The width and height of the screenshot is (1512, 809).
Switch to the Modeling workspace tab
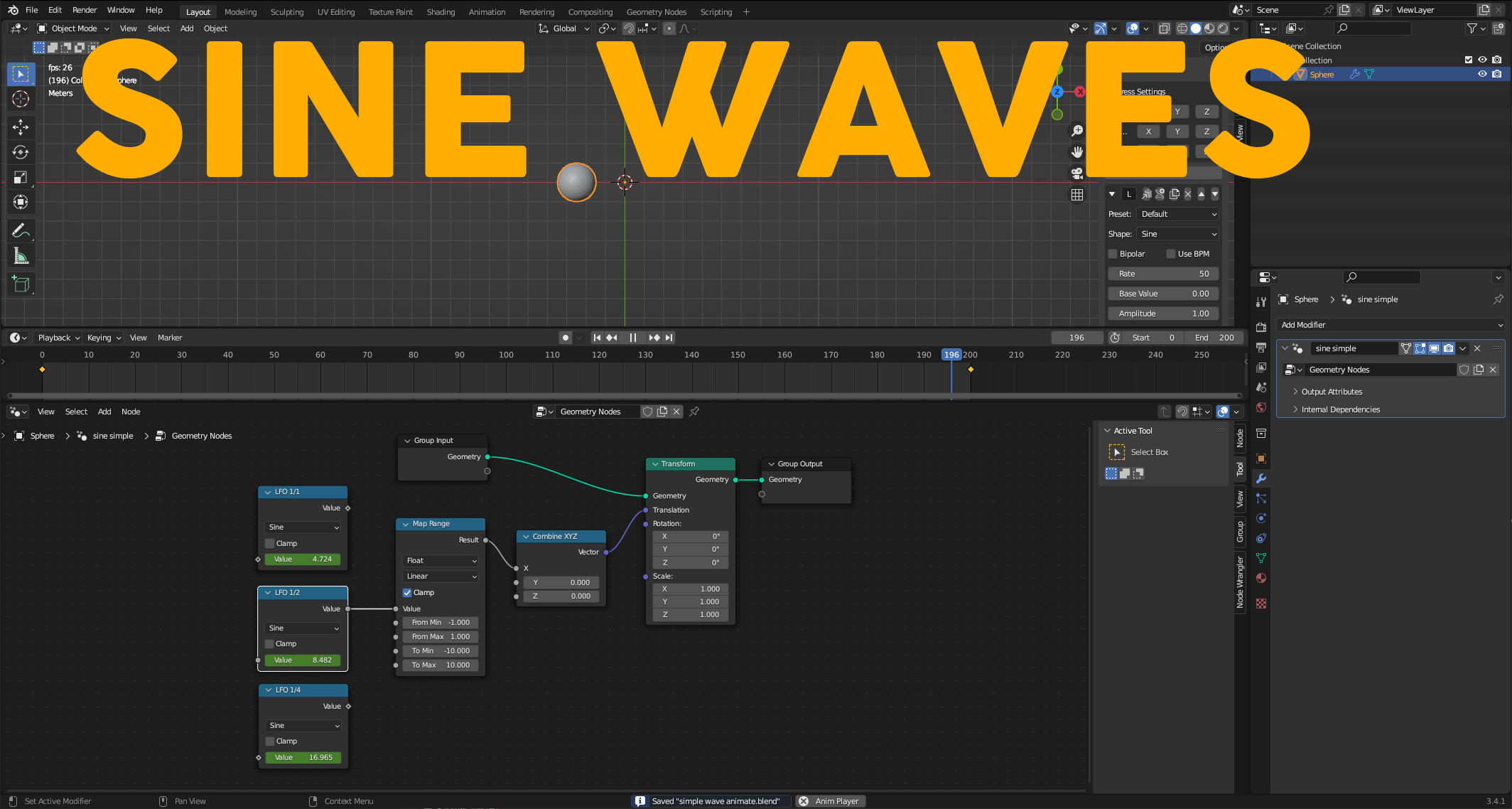coord(240,11)
